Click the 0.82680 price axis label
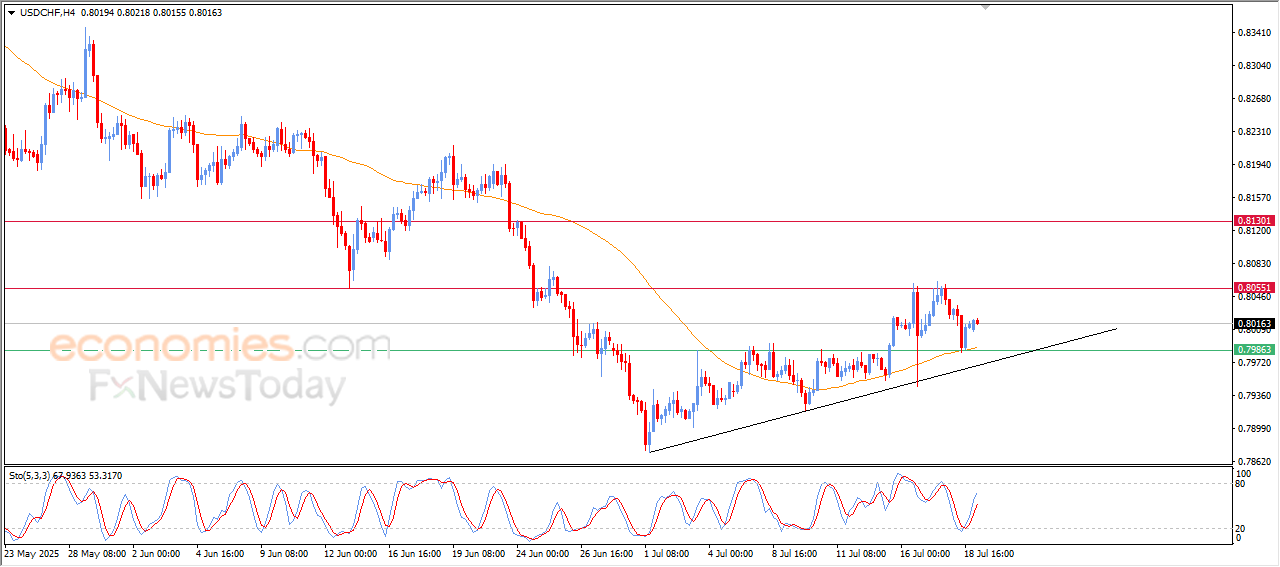Image resolution: width=1280 pixels, height=567 pixels. coord(1255,99)
